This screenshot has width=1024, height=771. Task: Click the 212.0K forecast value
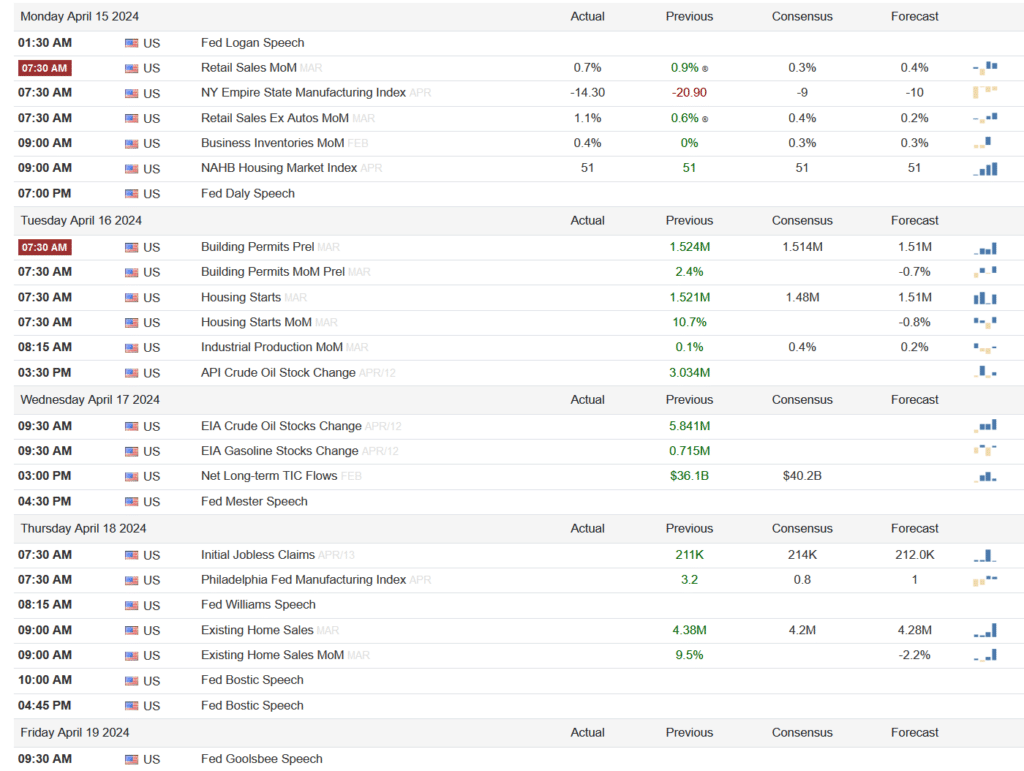click(914, 554)
